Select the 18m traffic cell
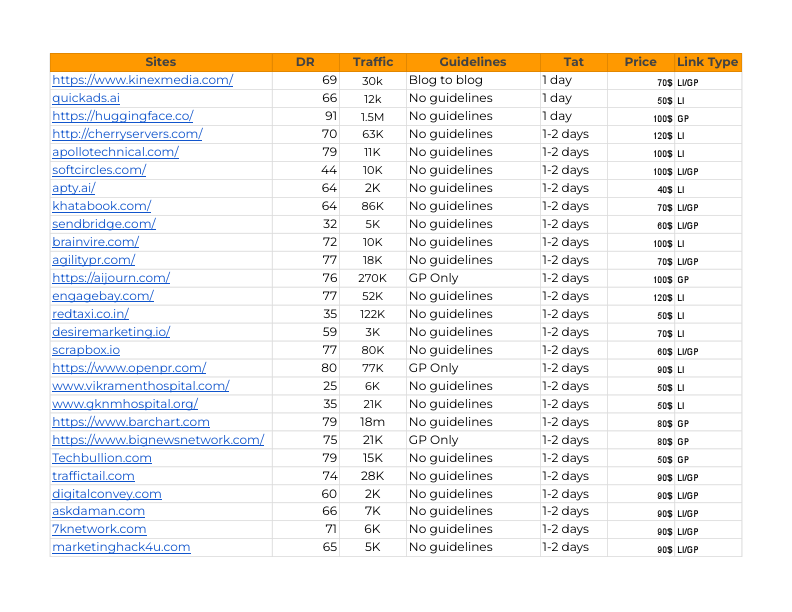This screenshot has height=612, width=792. click(x=373, y=422)
